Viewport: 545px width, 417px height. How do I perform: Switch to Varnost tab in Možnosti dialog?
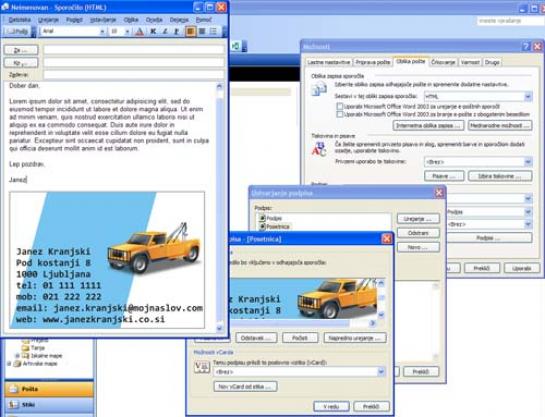[470, 62]
